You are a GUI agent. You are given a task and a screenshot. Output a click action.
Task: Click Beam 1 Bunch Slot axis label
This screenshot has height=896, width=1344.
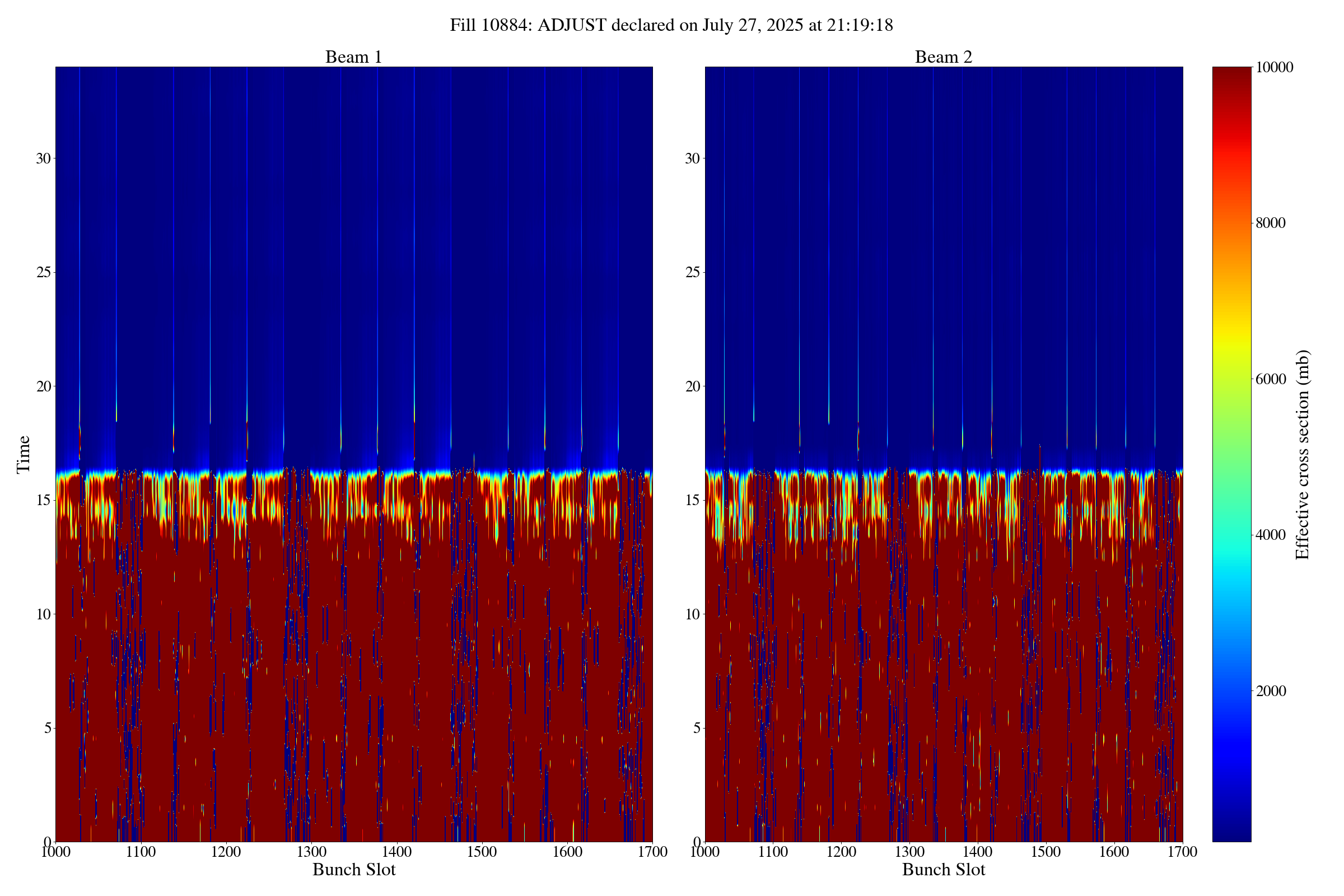click(x=354, y=870)
